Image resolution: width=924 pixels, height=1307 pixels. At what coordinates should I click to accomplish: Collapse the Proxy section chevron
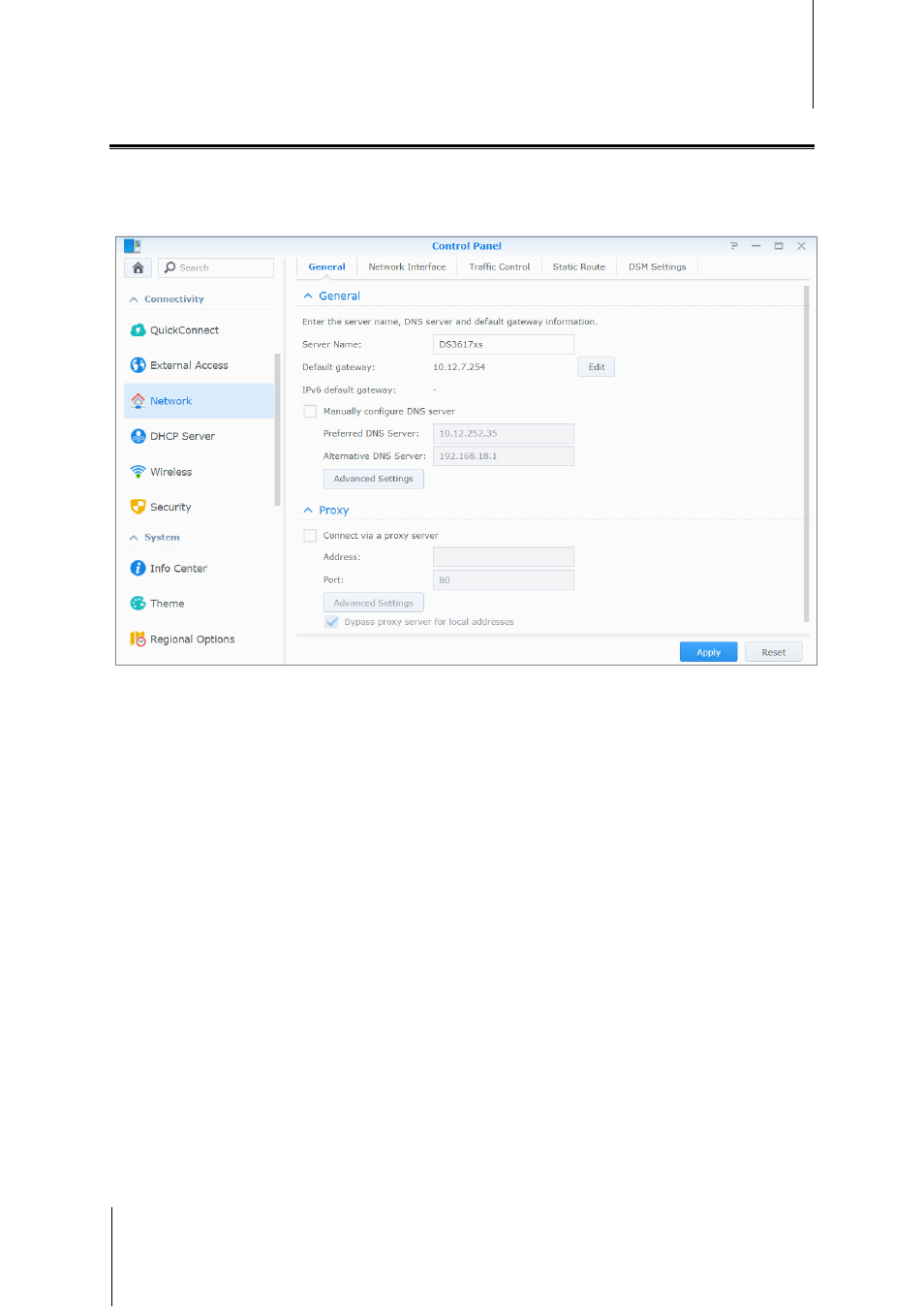point(308,510)
